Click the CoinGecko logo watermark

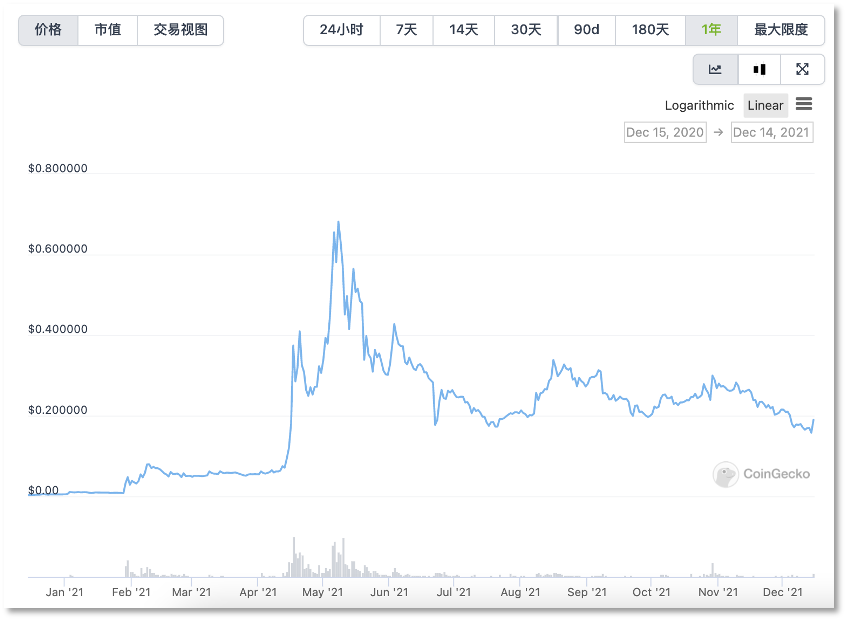click(762, 474)
